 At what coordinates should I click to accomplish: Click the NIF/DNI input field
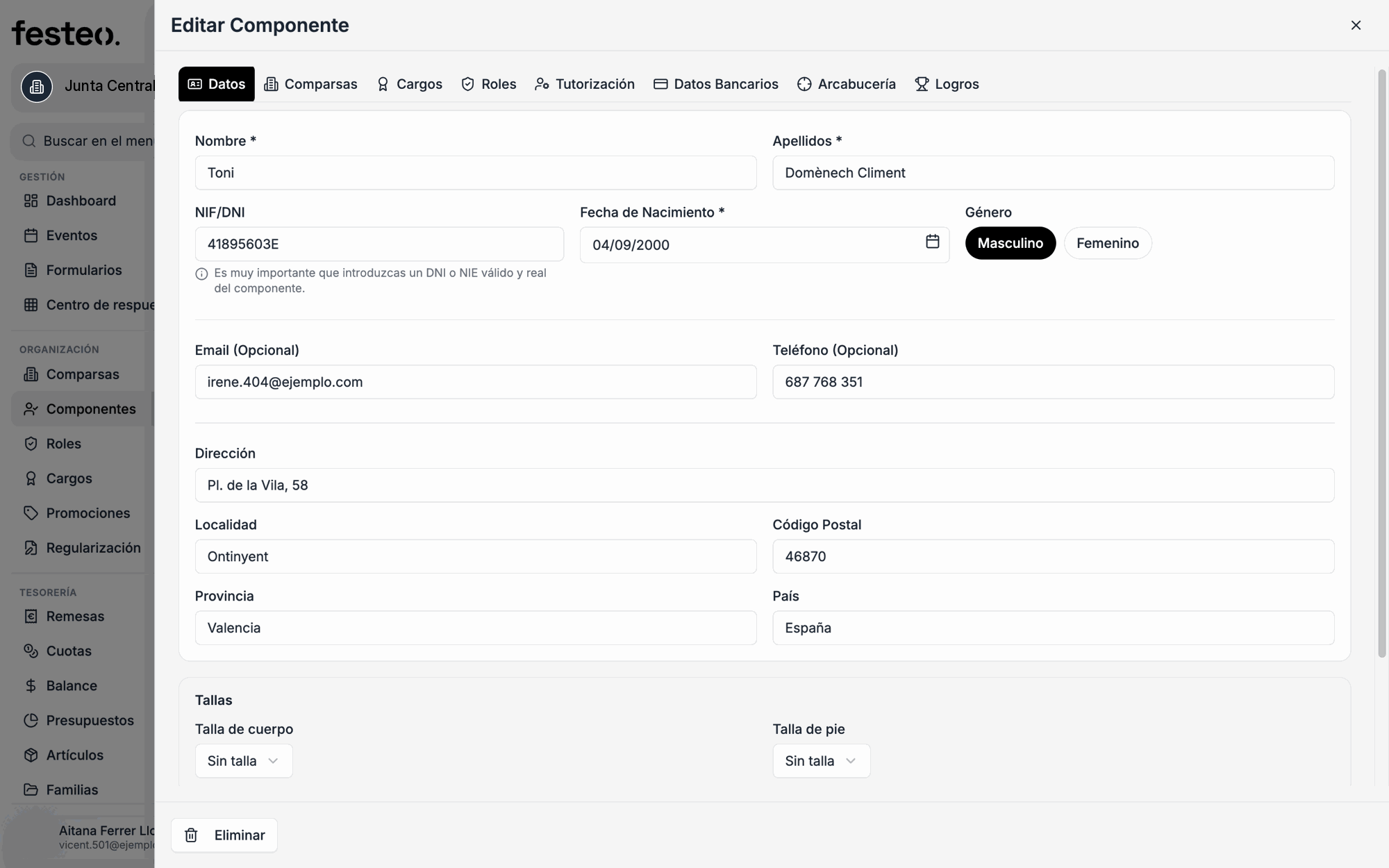click(x=379, y=244)
